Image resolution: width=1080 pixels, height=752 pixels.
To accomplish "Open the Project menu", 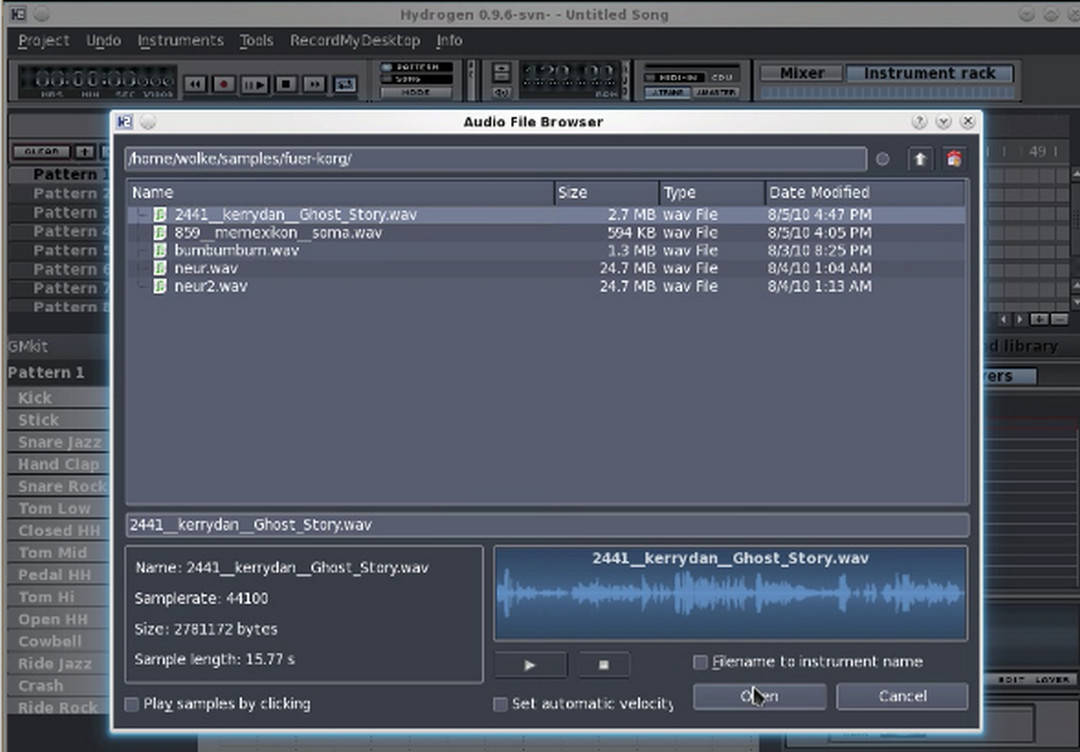I will coord(43,41).
